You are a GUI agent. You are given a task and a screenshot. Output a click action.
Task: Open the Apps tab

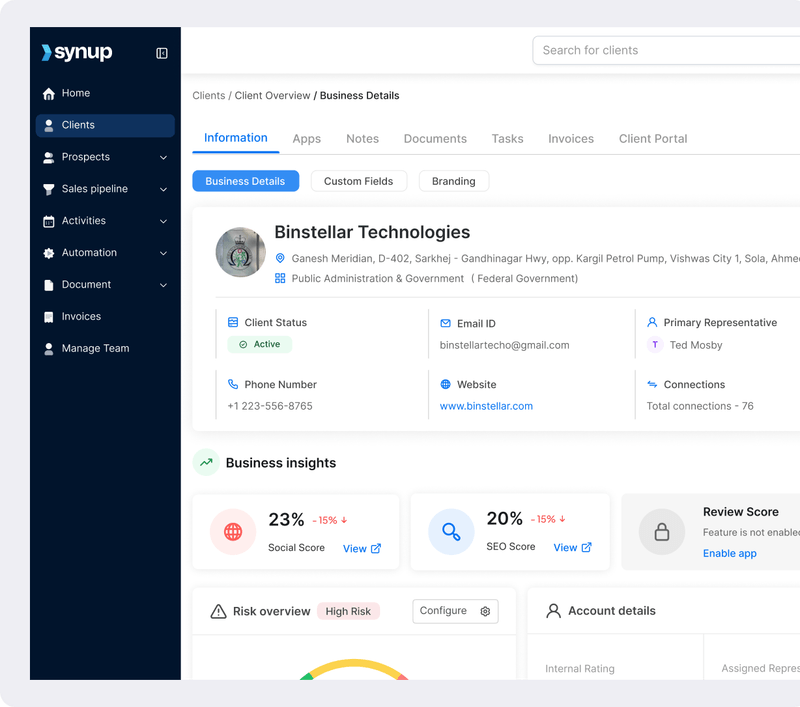307,139
